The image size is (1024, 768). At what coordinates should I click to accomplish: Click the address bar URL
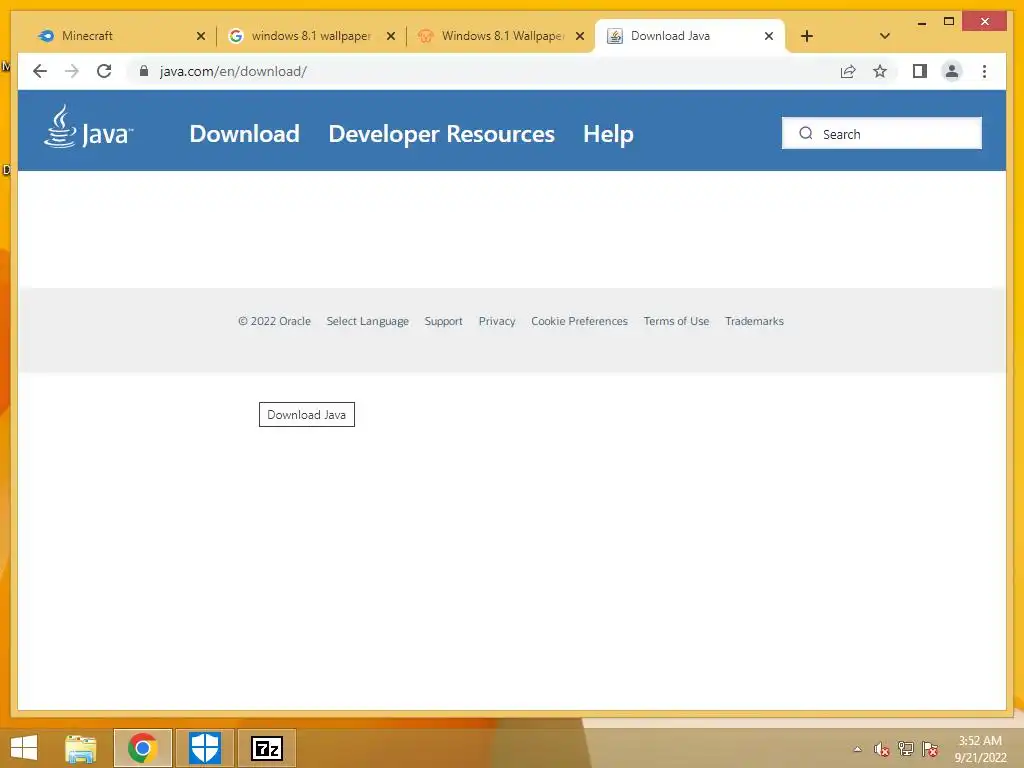233,71
